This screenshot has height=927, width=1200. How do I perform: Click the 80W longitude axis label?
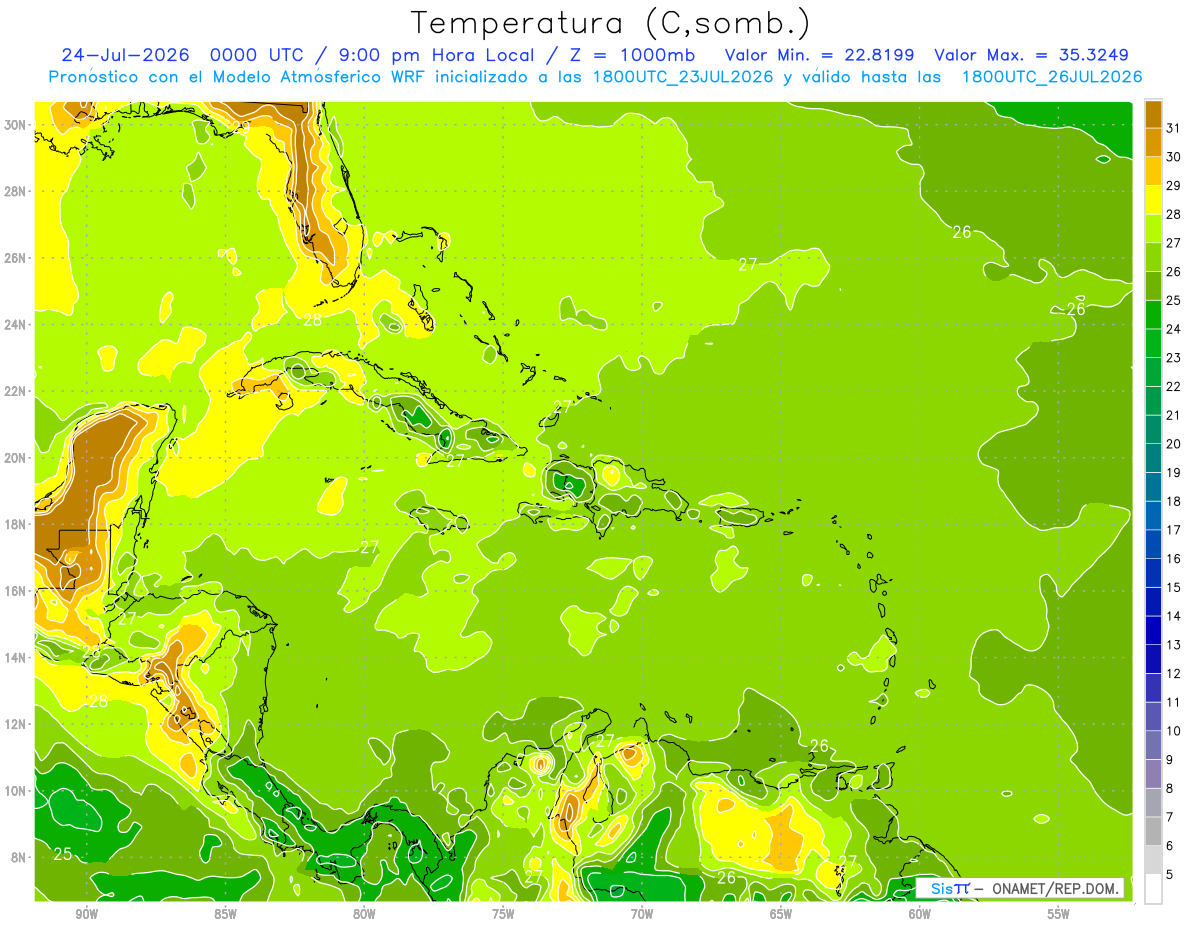pyautogui.click(x=365, y=914)
